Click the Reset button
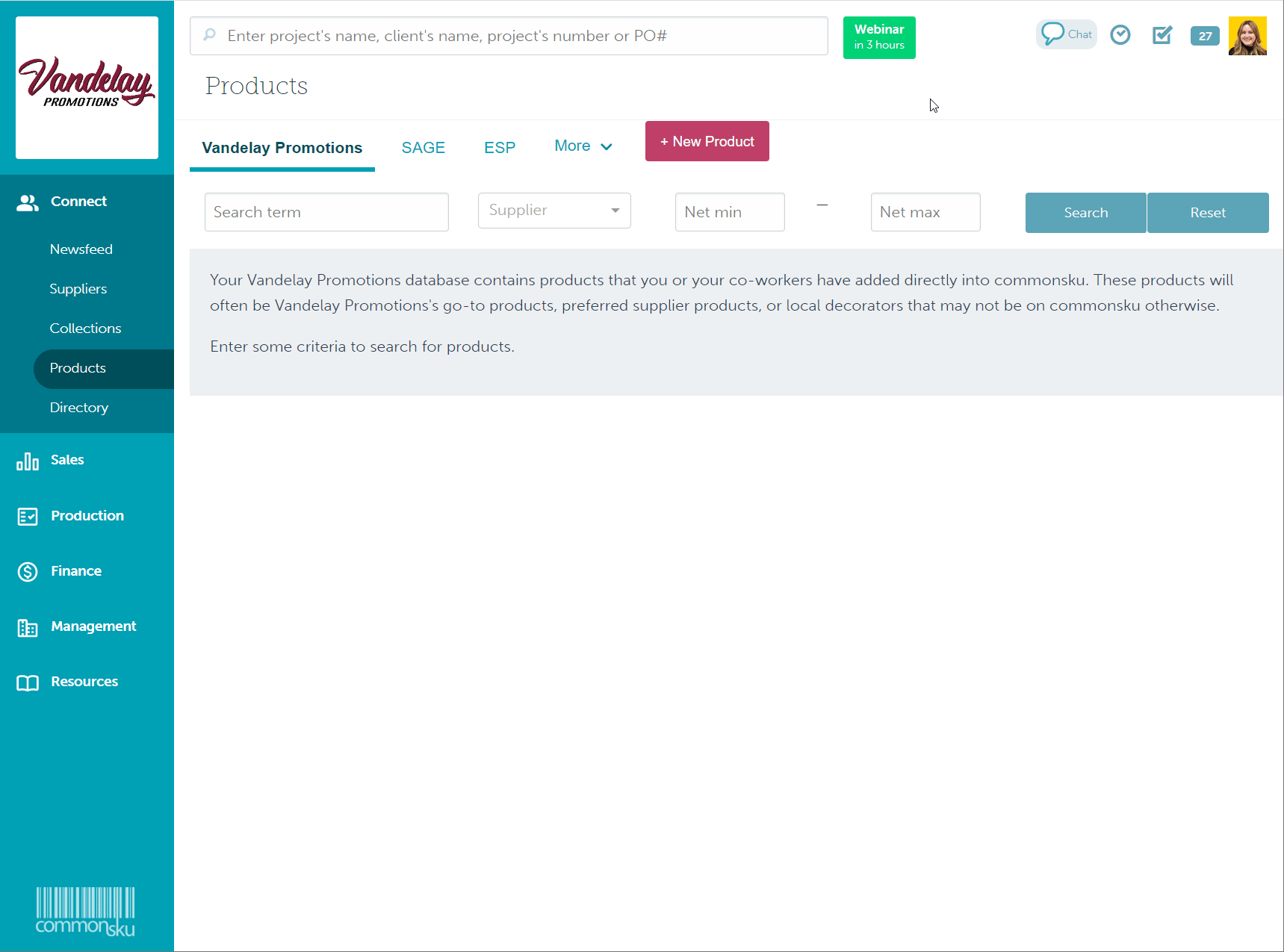The width and height of the screenshot is (1284, 952). coord(1207,213)
